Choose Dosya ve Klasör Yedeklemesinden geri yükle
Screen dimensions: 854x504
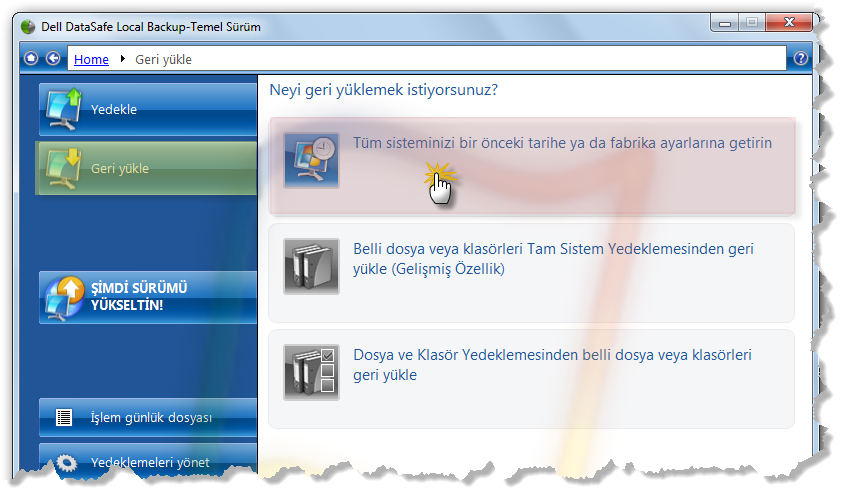(532, 379)
